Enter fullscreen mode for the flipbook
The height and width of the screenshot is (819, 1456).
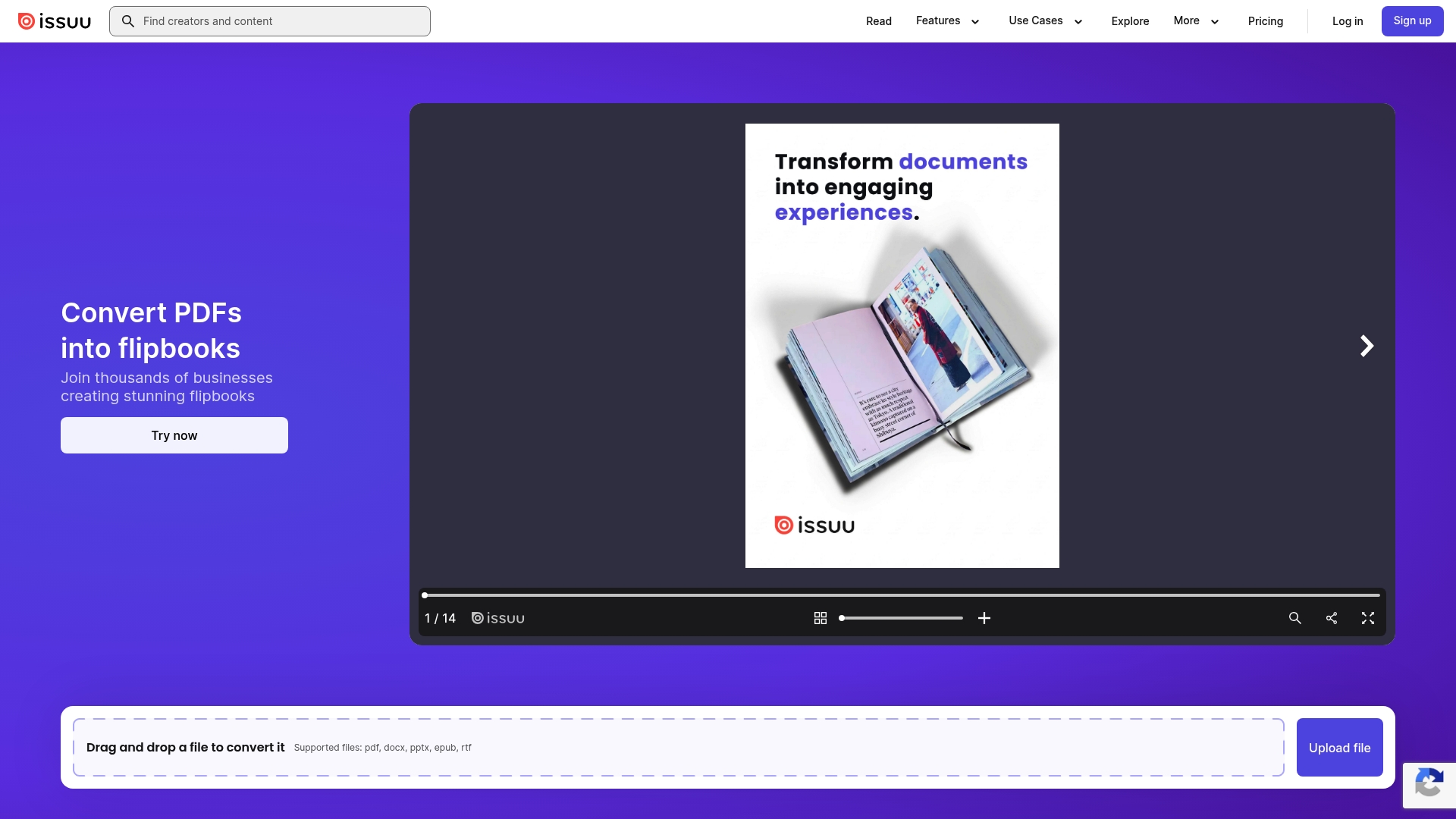[1367, 618]
